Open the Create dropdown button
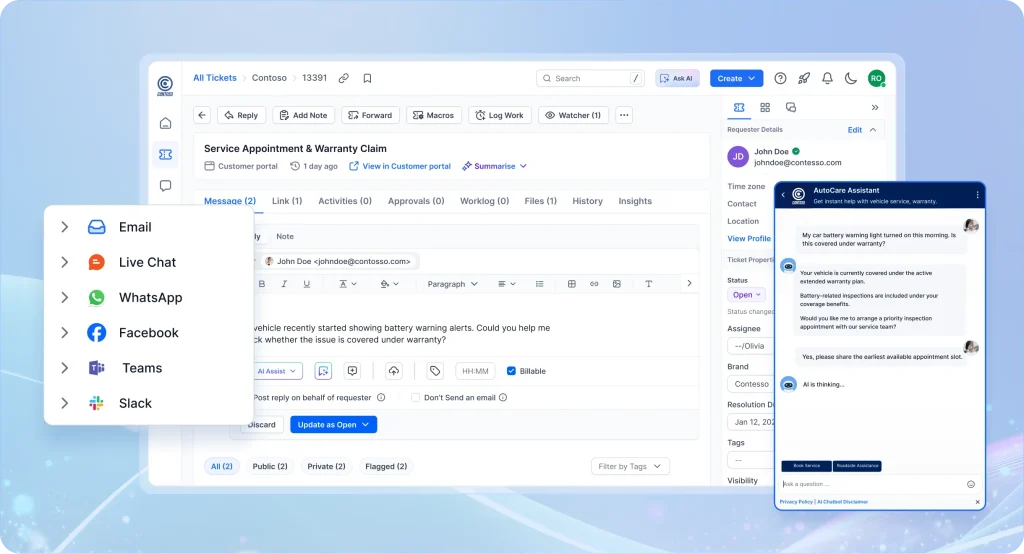This screenshot has height=554, width=1024. 736,78
